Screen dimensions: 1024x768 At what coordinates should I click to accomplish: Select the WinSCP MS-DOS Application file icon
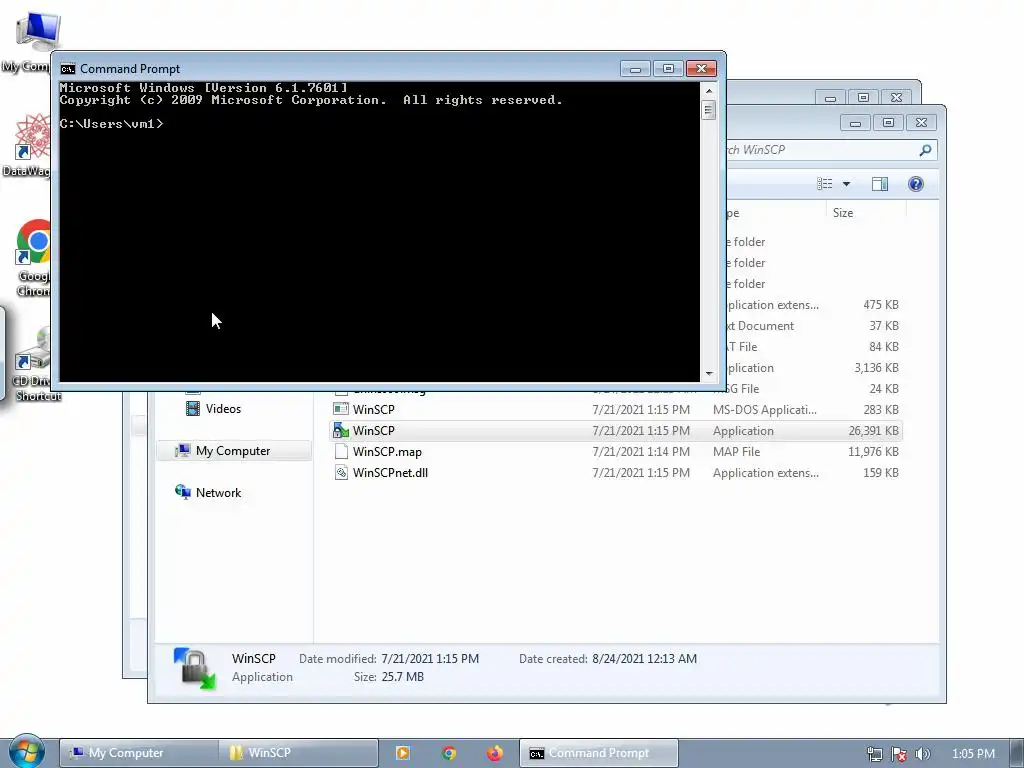click(x=341, y=409)
